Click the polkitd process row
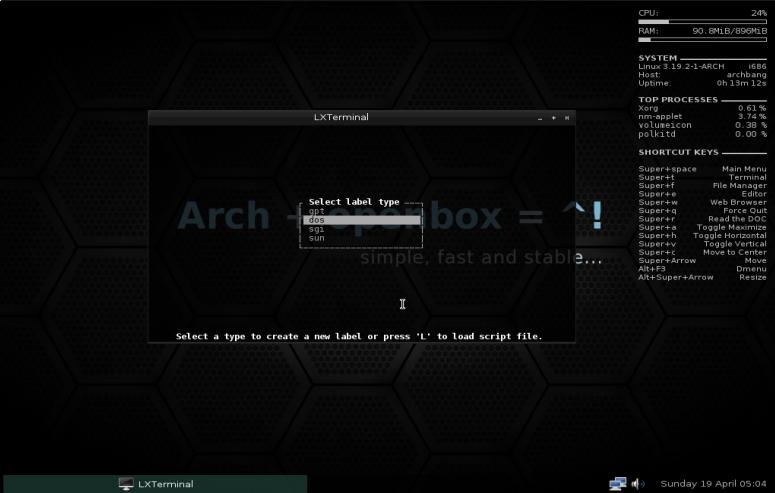775x493 pixels. [x=702, y=134]
